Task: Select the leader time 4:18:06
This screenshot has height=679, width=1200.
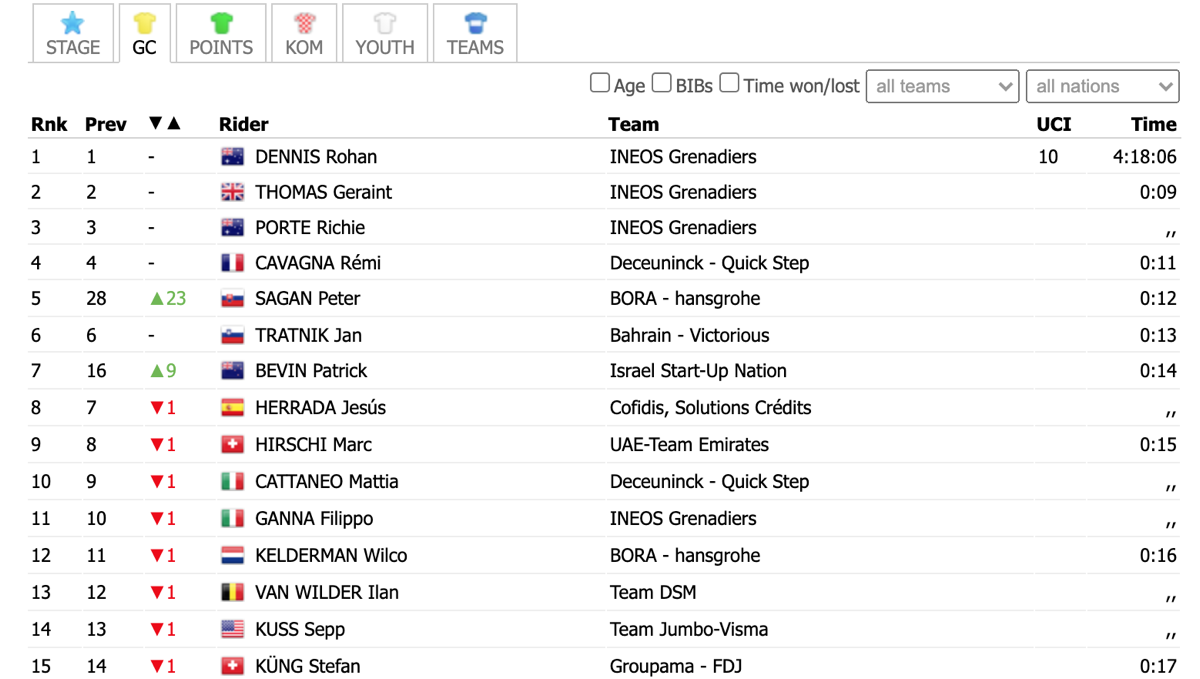Action: click(x=1144, y=157)
